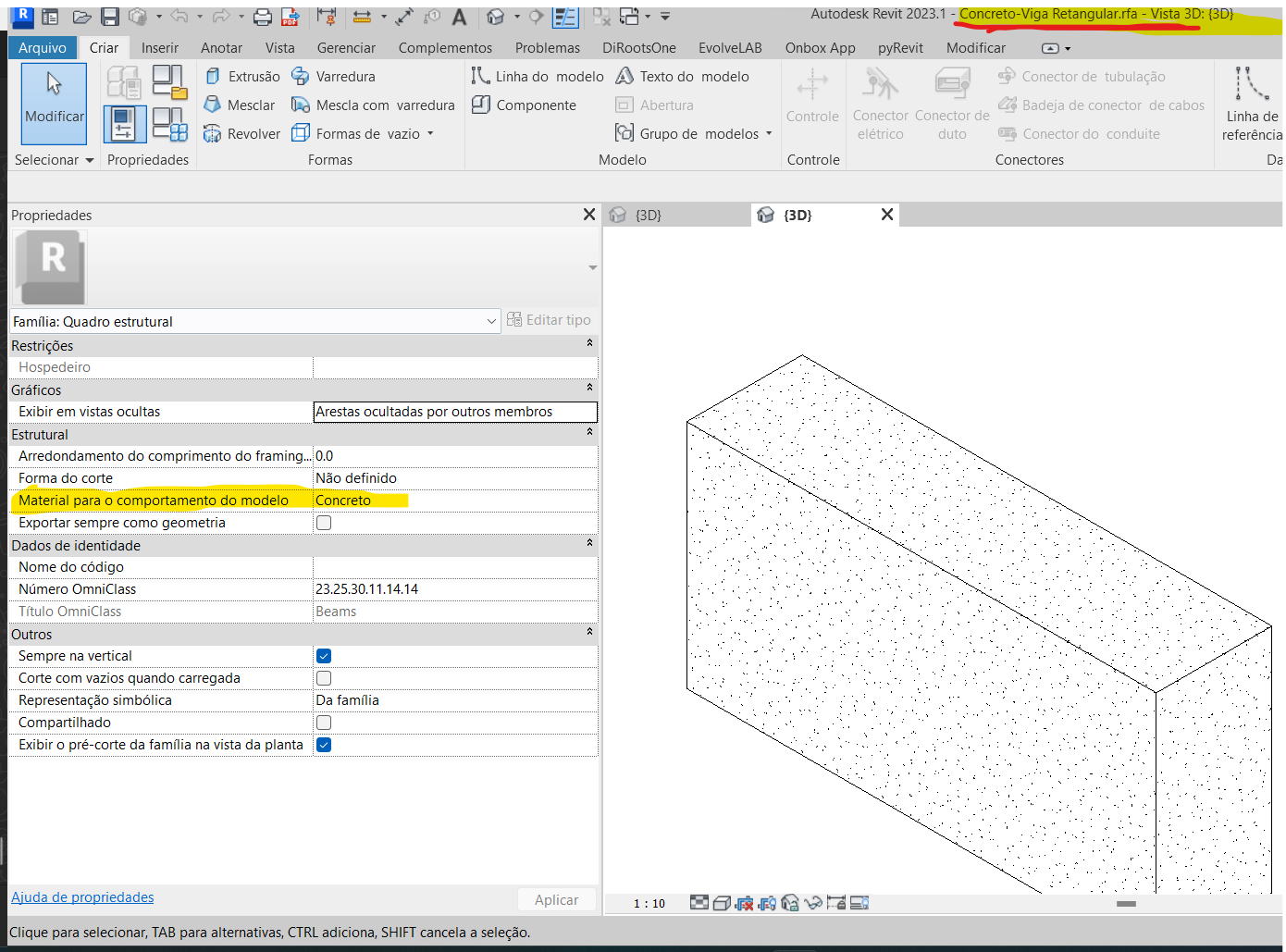The height and width of the screenshot is (952, 1286).
Task: Open the default 3D view from quick access toolbar
Action: point(497,16)
